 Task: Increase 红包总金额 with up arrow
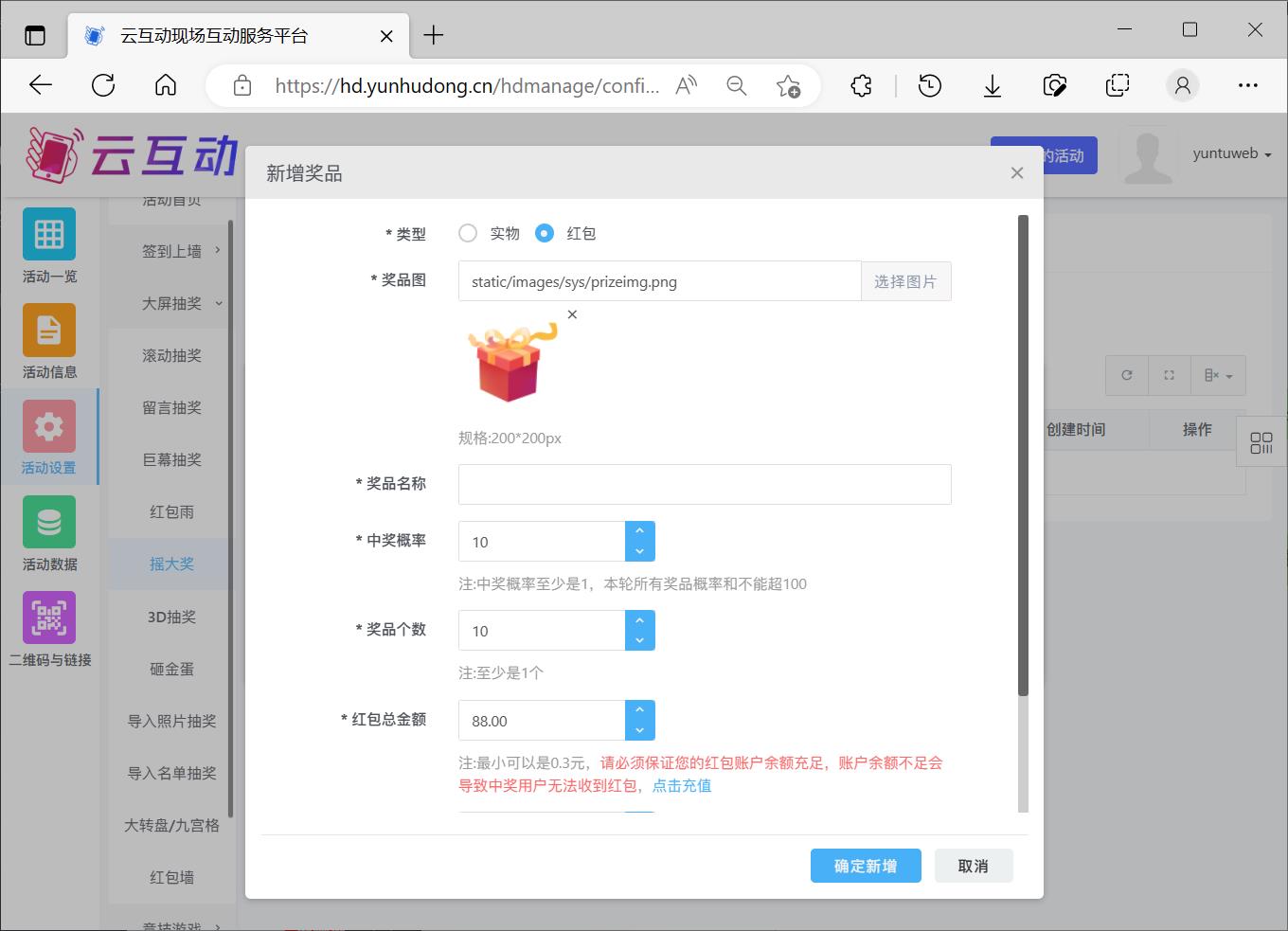coord(640,710)
